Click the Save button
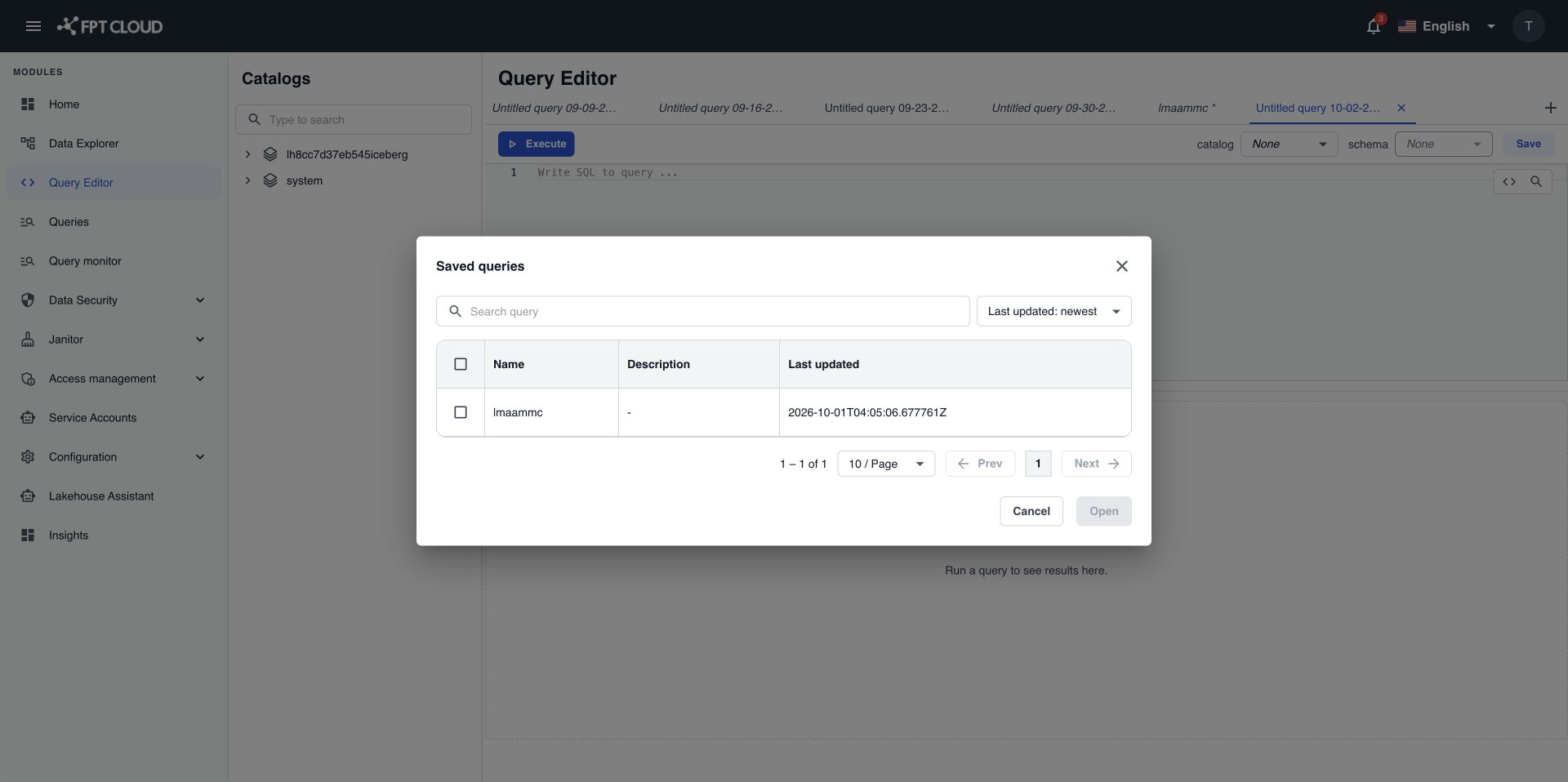The height and width of the screenshot is (782, 1568). [1528, 144]
